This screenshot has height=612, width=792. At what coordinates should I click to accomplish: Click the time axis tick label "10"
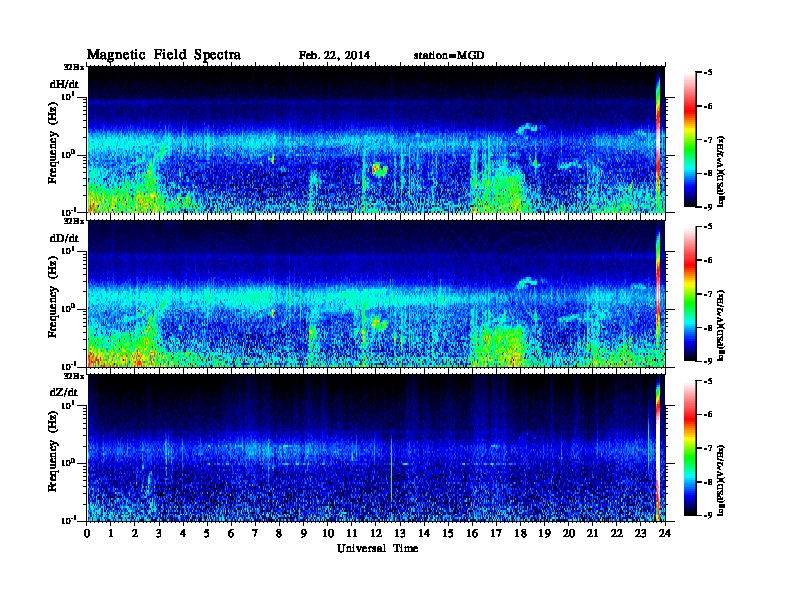[x=328, y=533]
